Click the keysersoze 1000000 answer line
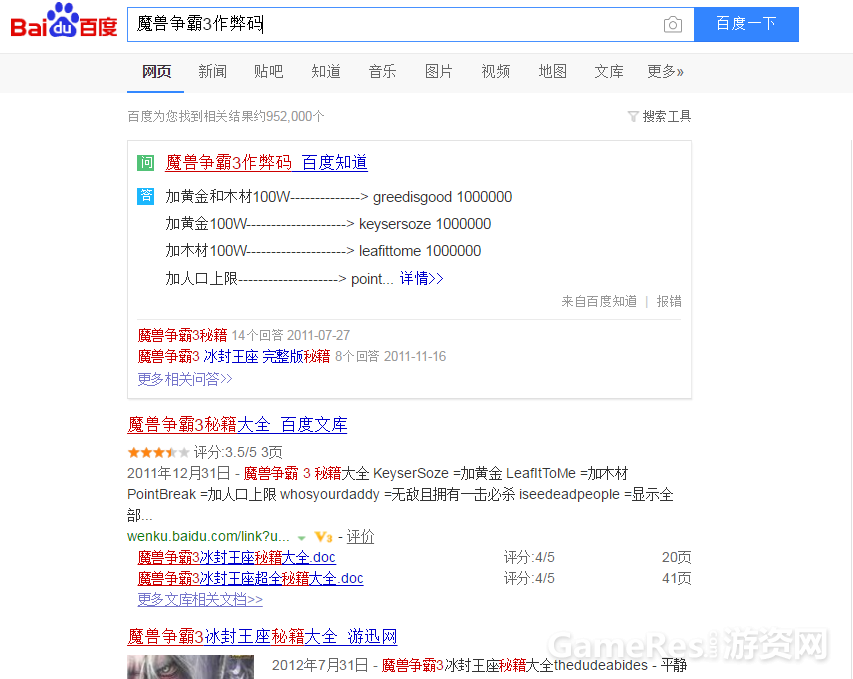This screenshot has height=679, width=853. [x=328, y=224]
